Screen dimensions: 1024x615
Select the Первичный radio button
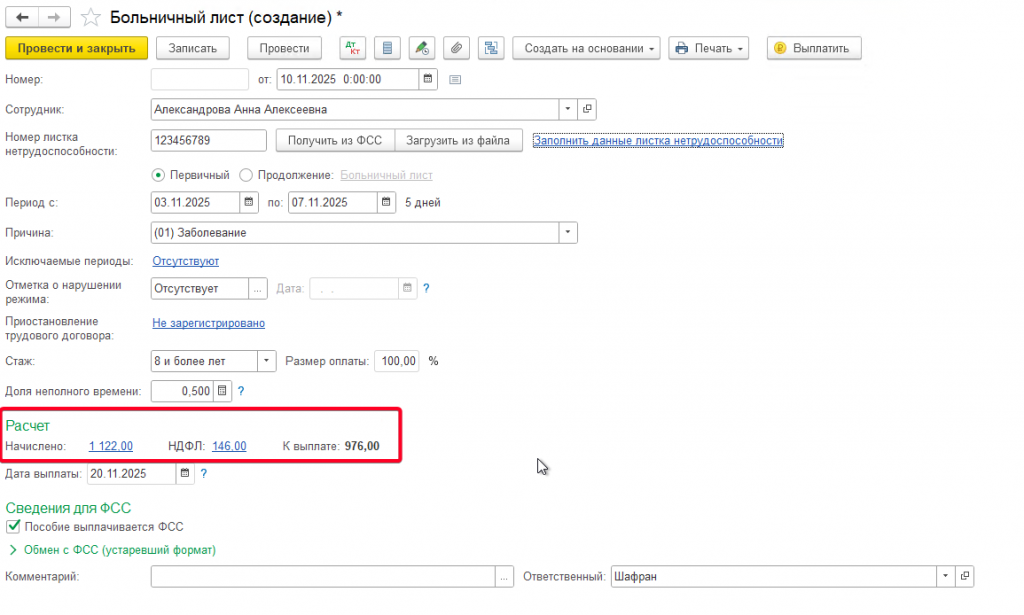point(158,175)
